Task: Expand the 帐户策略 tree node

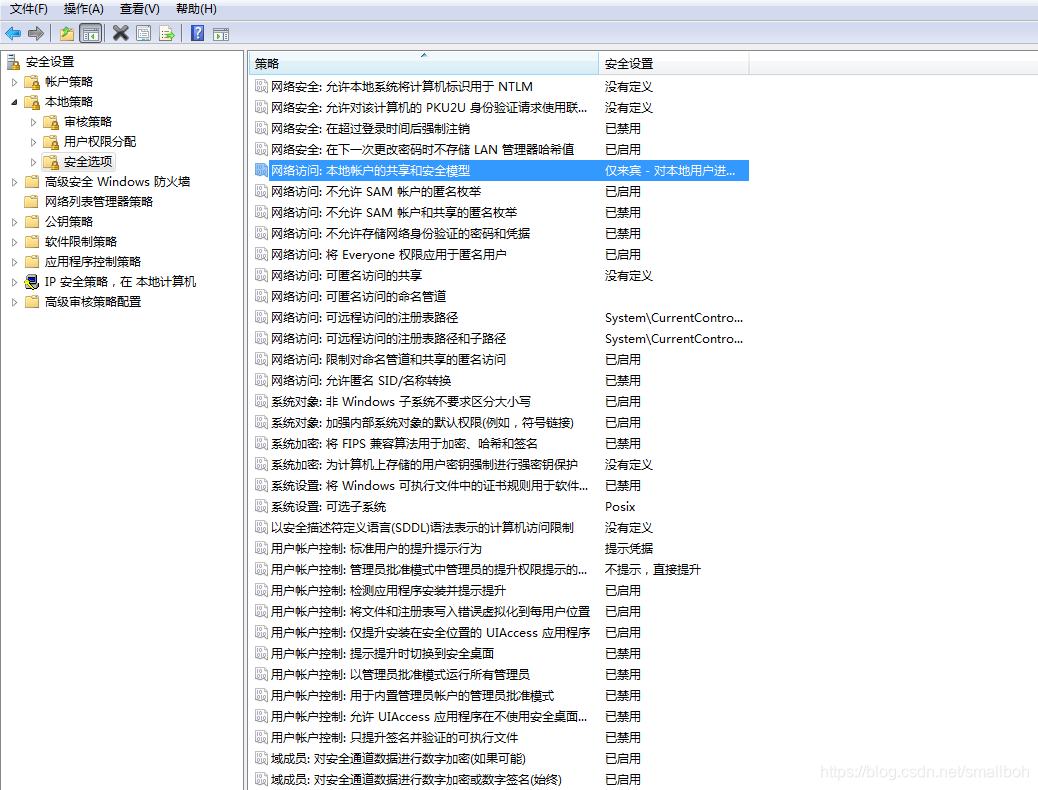Action: tap(15, 82)
